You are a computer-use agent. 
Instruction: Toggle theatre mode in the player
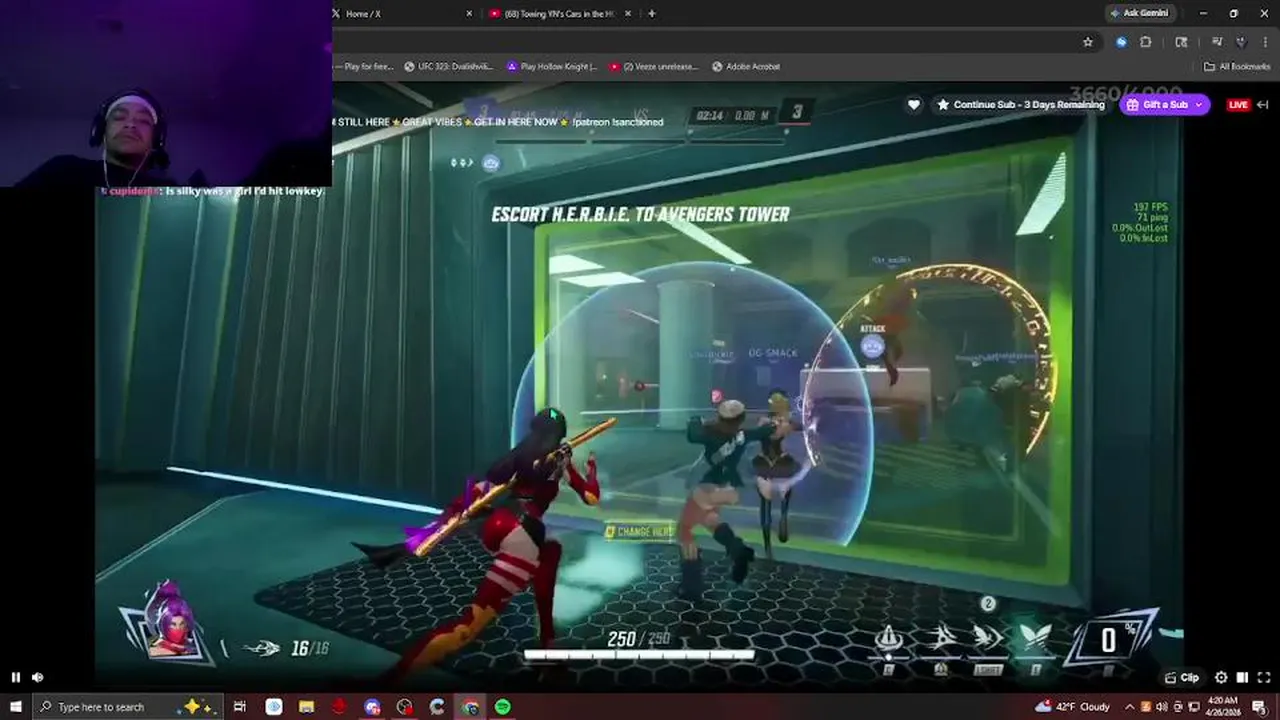point(1242,677)
